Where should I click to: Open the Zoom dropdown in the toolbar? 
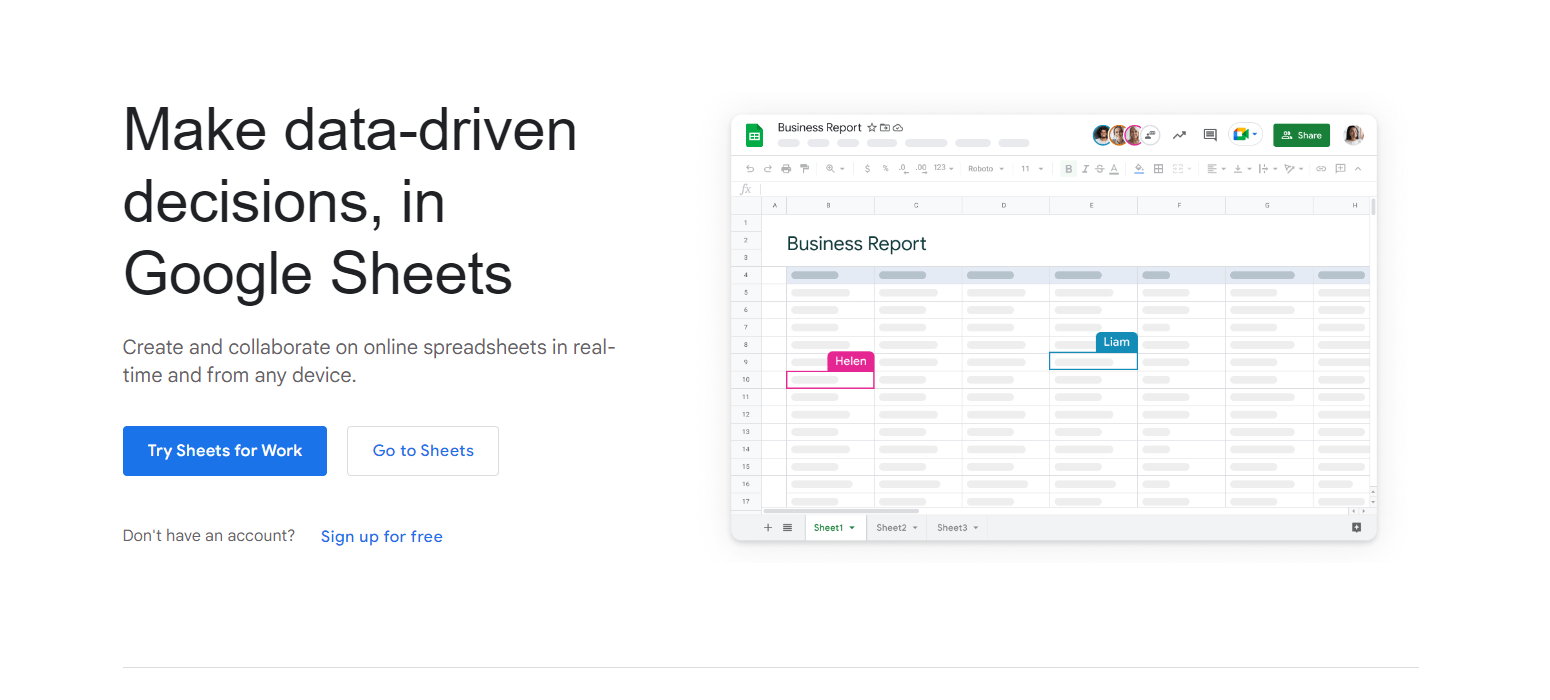pos(835,169)
